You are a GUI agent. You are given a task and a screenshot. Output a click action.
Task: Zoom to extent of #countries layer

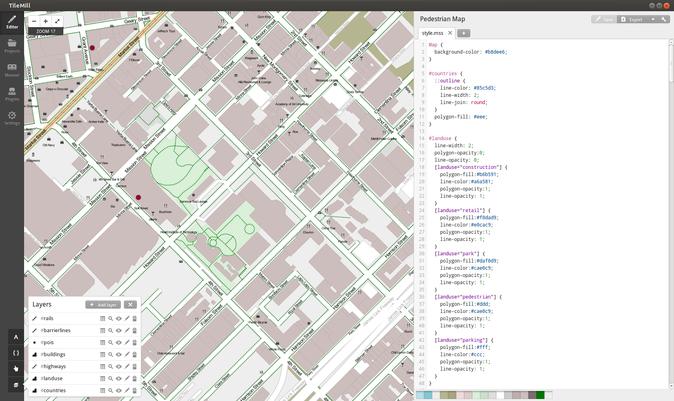pos(110,391)
